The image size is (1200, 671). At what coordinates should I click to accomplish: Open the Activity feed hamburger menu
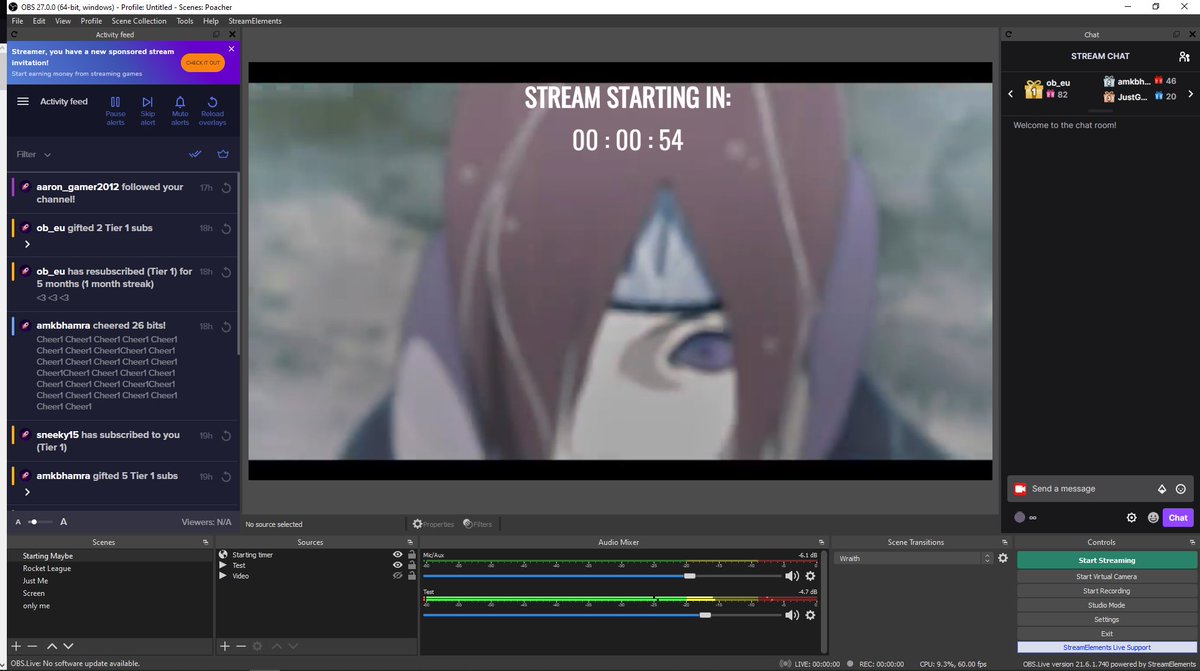click(23, 101)
